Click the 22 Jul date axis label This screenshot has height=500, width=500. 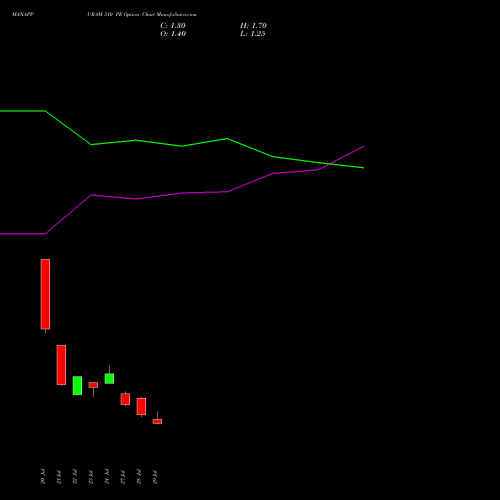pos(75,476)
